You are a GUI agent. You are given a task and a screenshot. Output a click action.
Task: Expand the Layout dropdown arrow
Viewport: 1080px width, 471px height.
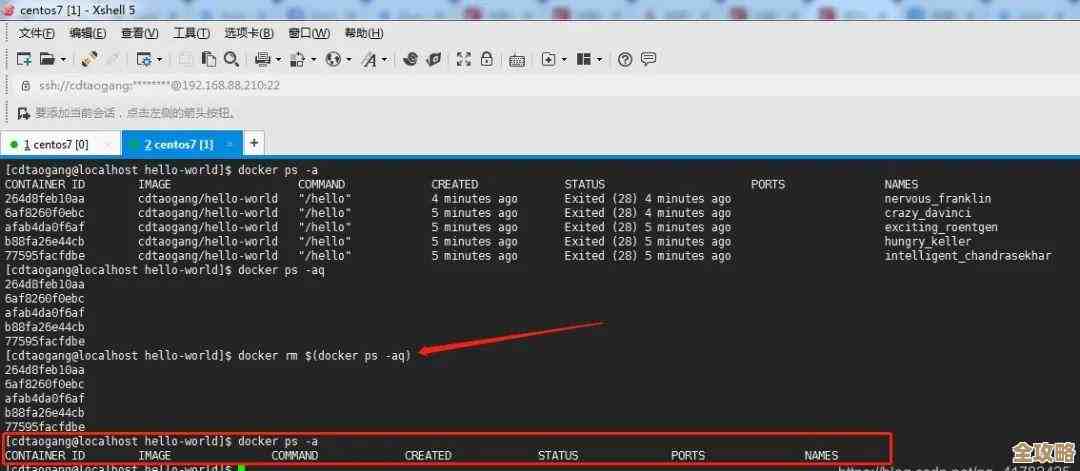599,60
